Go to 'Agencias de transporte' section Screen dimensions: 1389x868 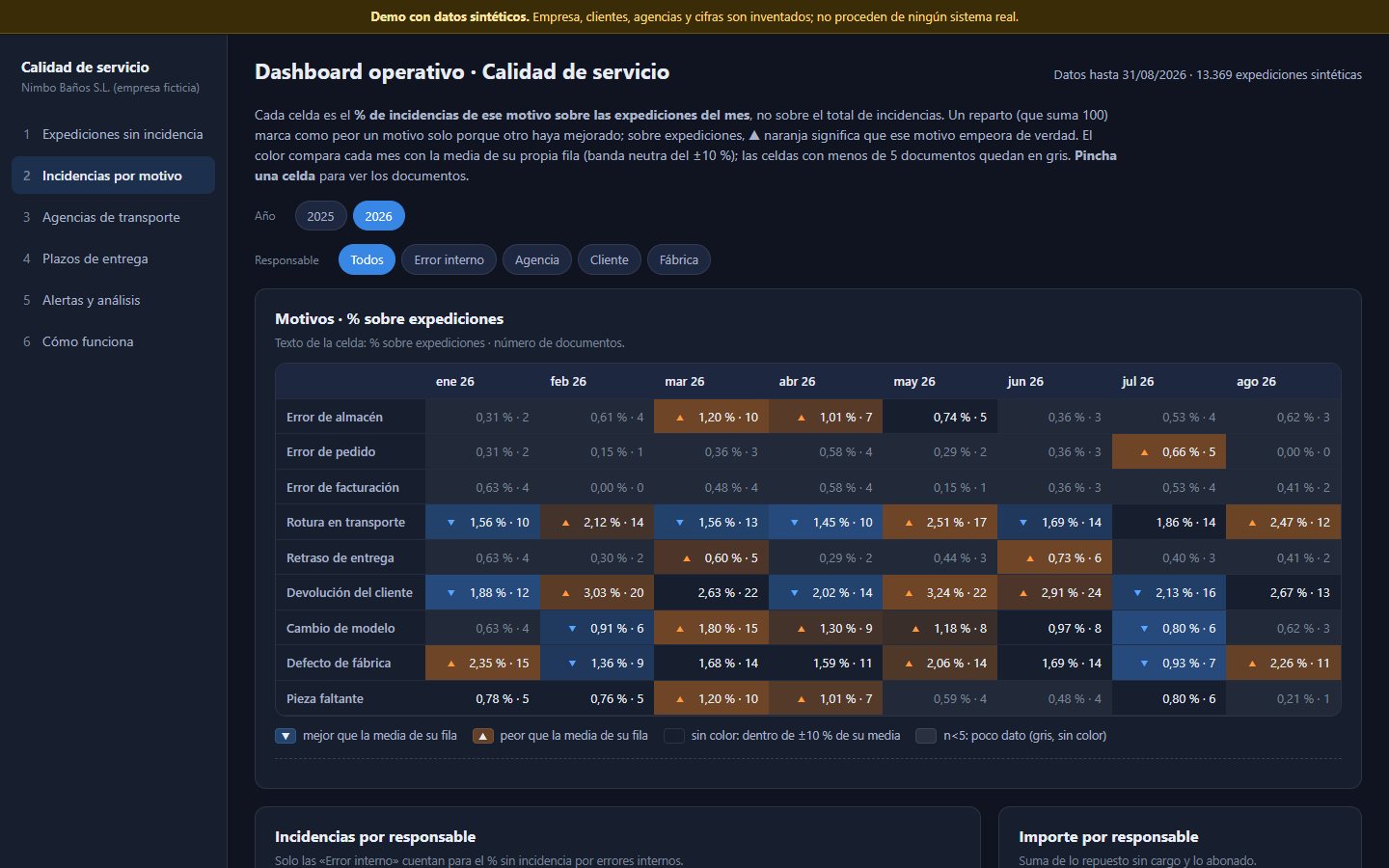[113, 217]
